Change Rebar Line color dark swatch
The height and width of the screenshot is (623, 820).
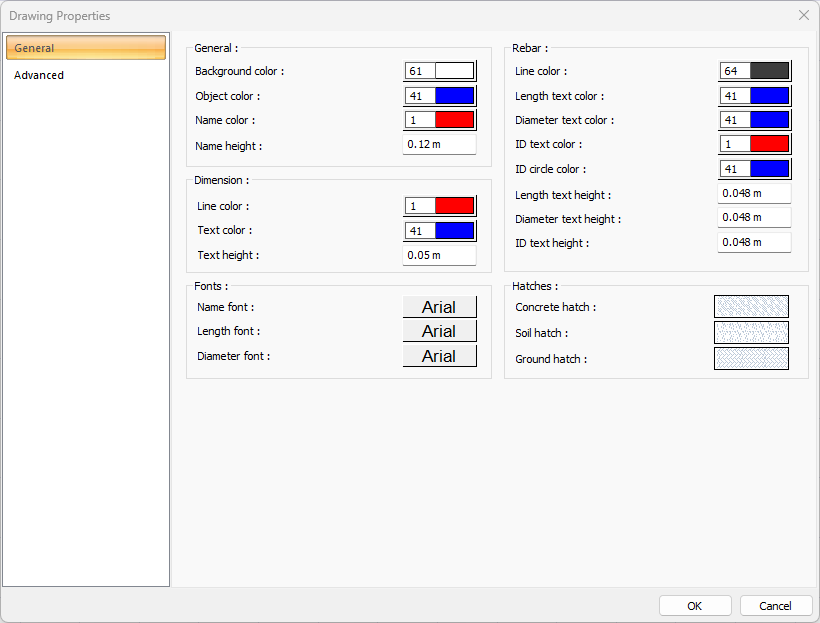769,71
